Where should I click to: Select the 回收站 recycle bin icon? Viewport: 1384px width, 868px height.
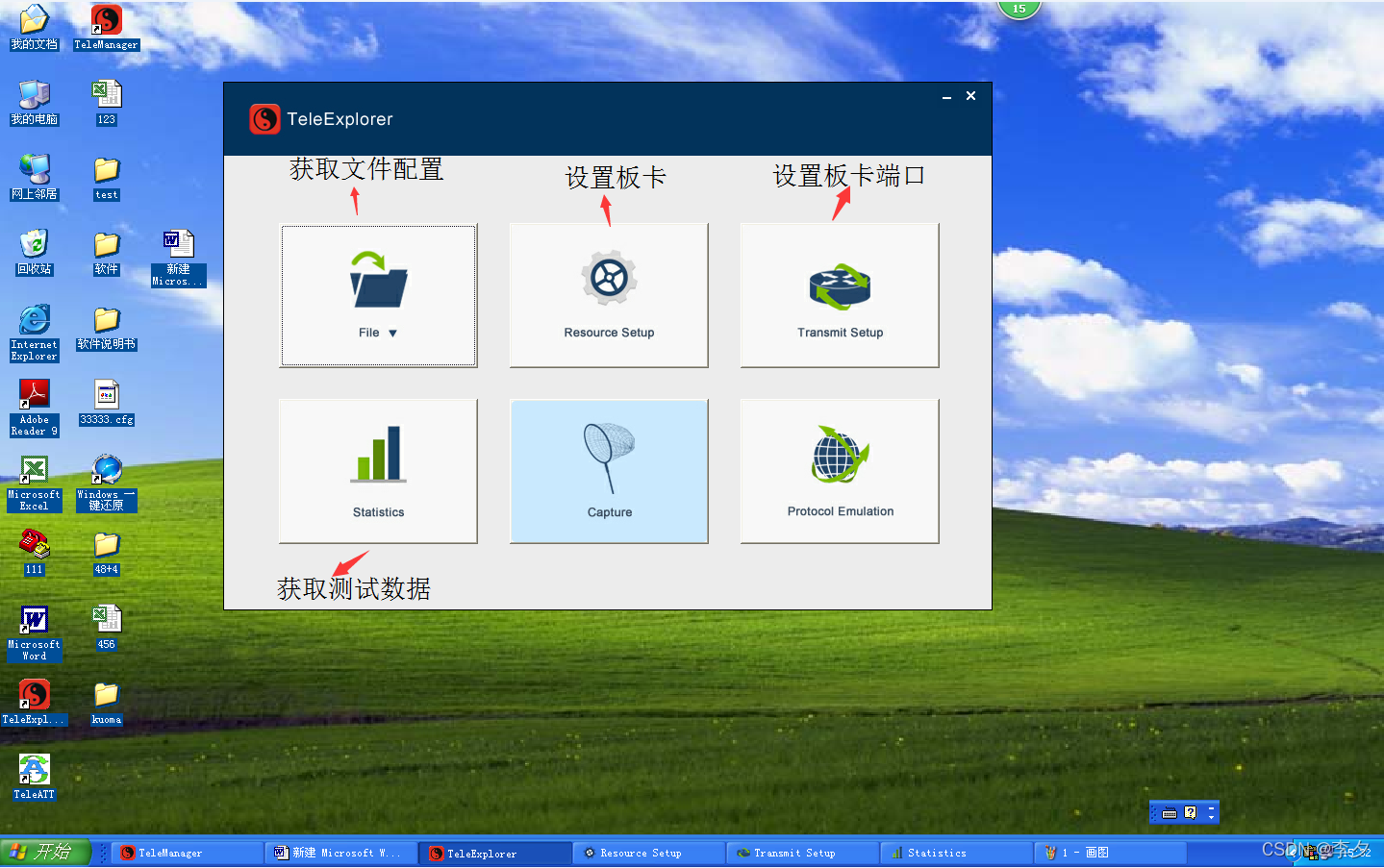tap(34, 252)
